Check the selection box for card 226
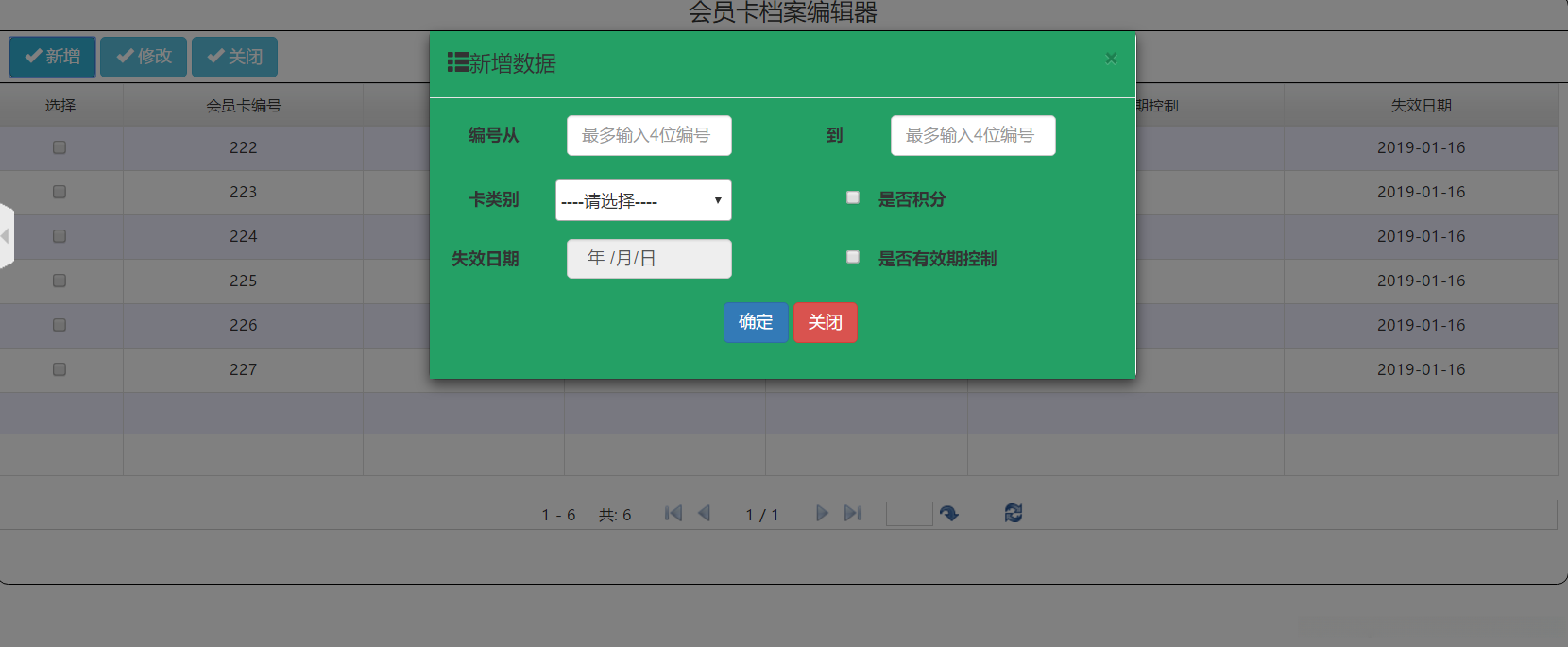This screenshot has width=1568, height=647. coord(60,325)
